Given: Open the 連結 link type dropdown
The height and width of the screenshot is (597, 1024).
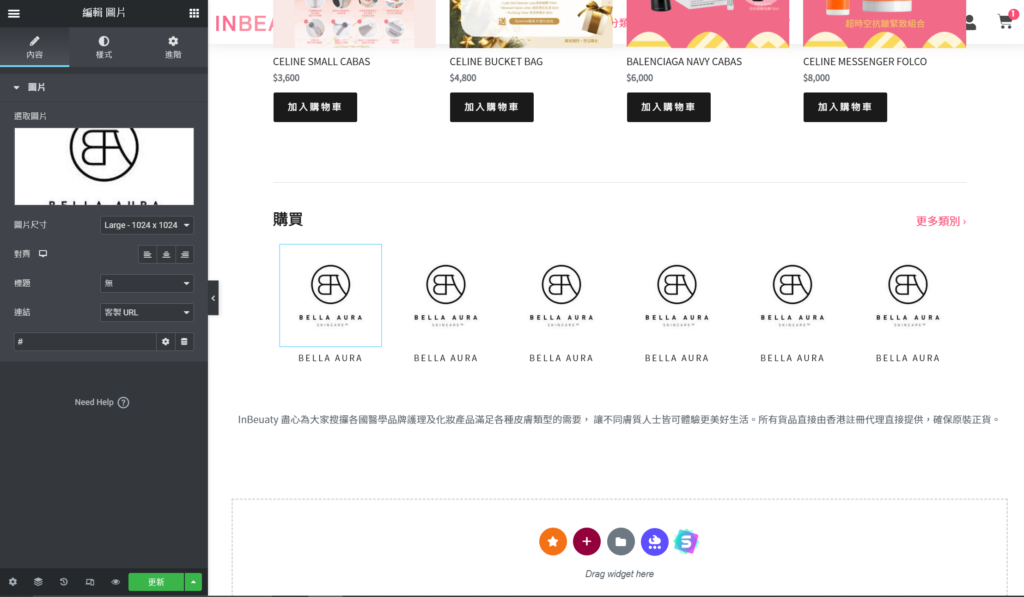Looking at the screenshot, I should click(x=147, y=312).
